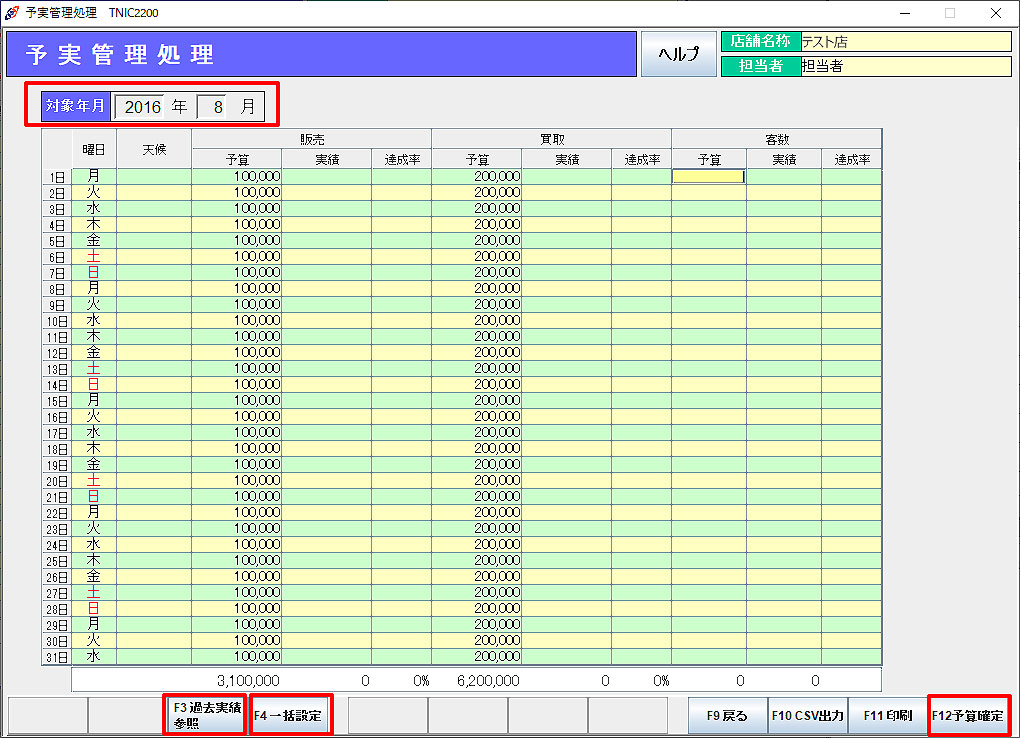The height and width of the screenshot is (738, 1020).
Task: Export data with F10 CSV出力
Action: (807, 716)
